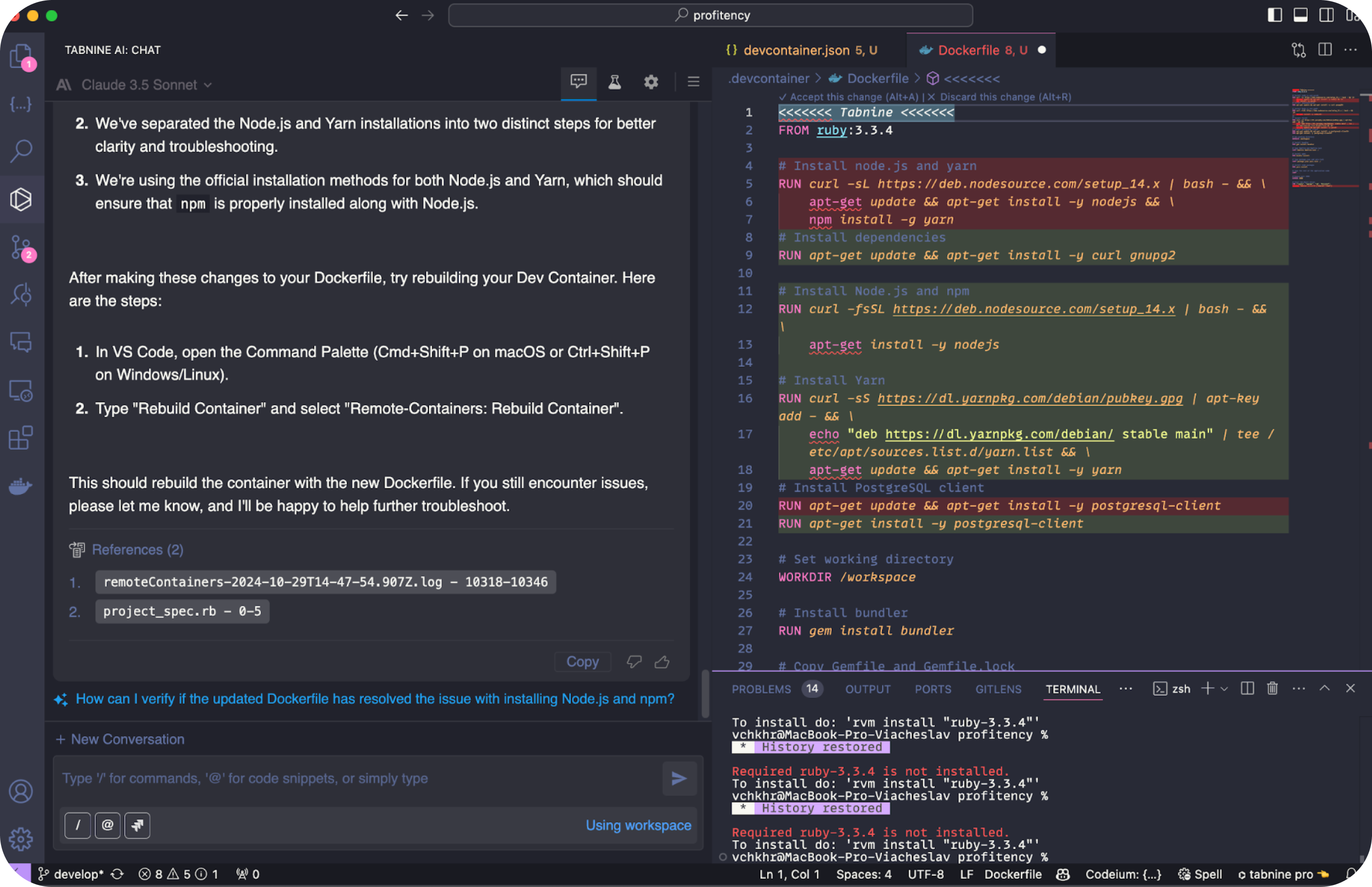Click the thumbs up feedback icon
The width and height of the screenshot is (1372, 887).
[x=662, y=662]
